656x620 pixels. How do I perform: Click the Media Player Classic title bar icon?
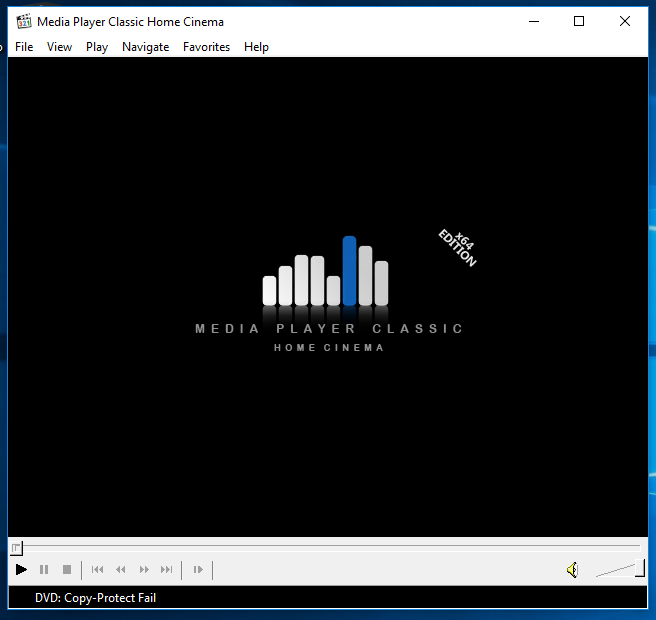point(24,21)
